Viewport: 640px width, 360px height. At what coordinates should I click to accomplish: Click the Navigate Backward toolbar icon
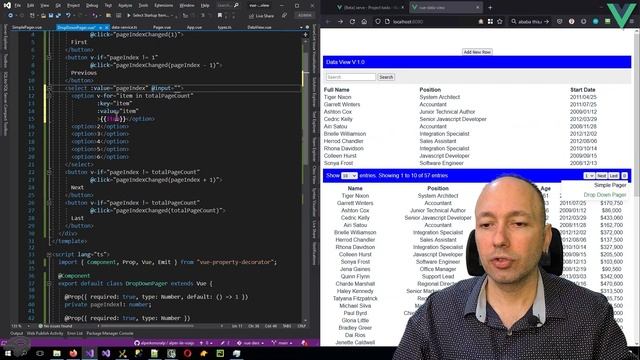pos(11,16)
